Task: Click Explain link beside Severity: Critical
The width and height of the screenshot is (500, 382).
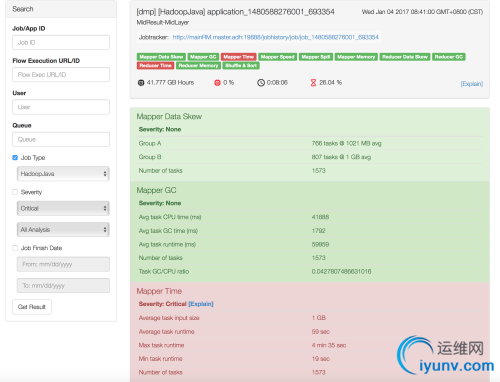Action: tap(201, 304)
